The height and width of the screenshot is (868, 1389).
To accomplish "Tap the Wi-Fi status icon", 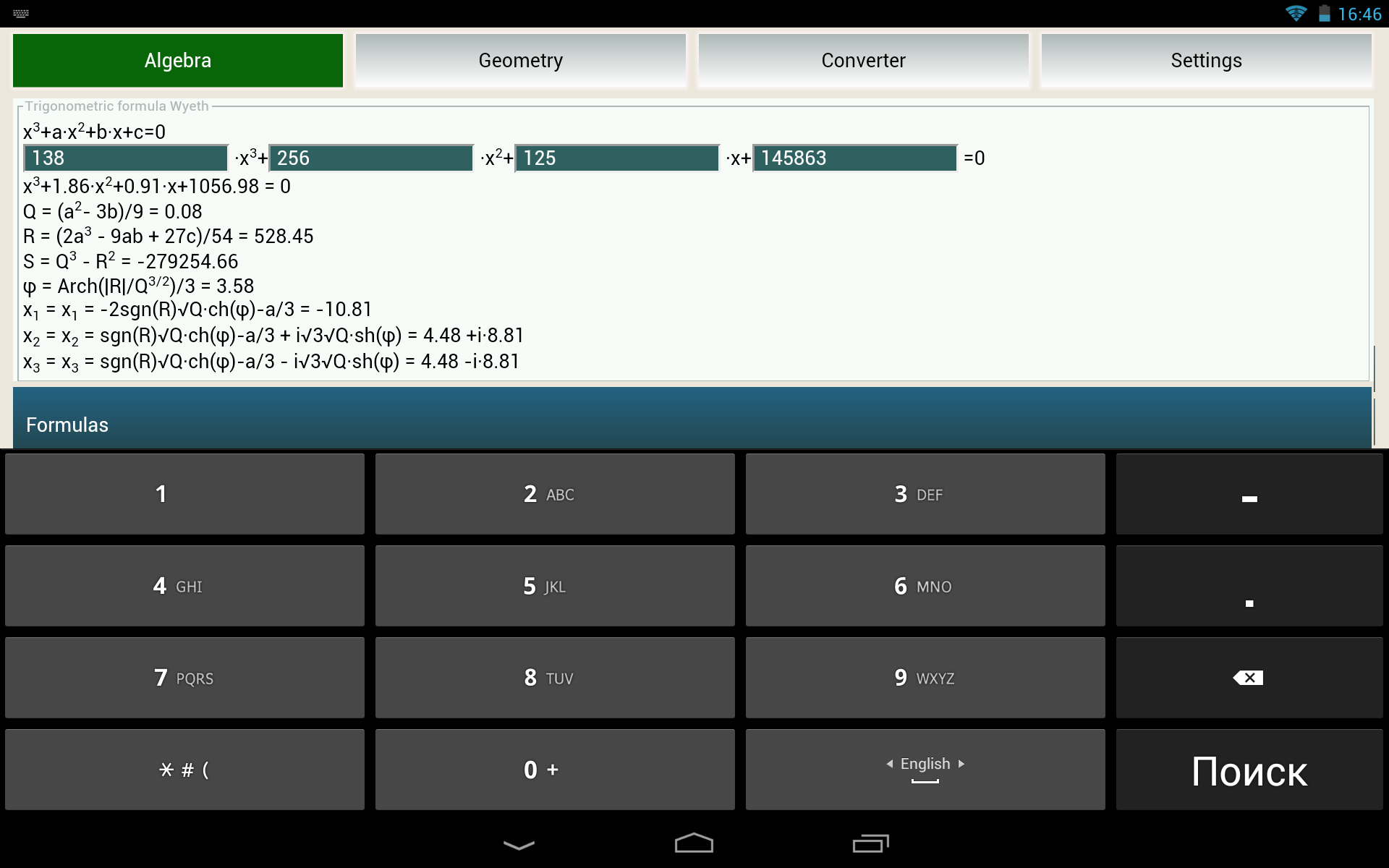I will tap(1296, 14).
